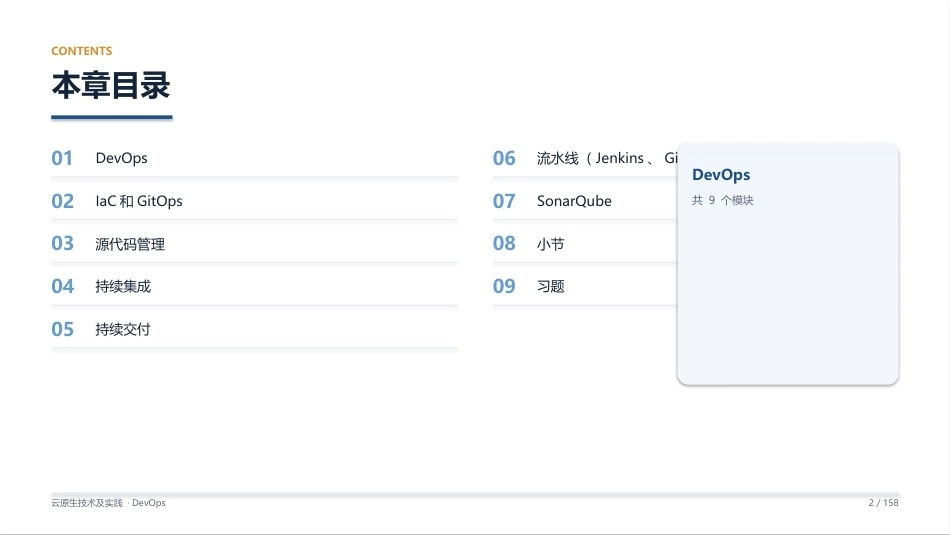Image resolution: width=950 pixels, height=535 pixels.
Task: Click the number 05 label
Action: coord(62,329)
